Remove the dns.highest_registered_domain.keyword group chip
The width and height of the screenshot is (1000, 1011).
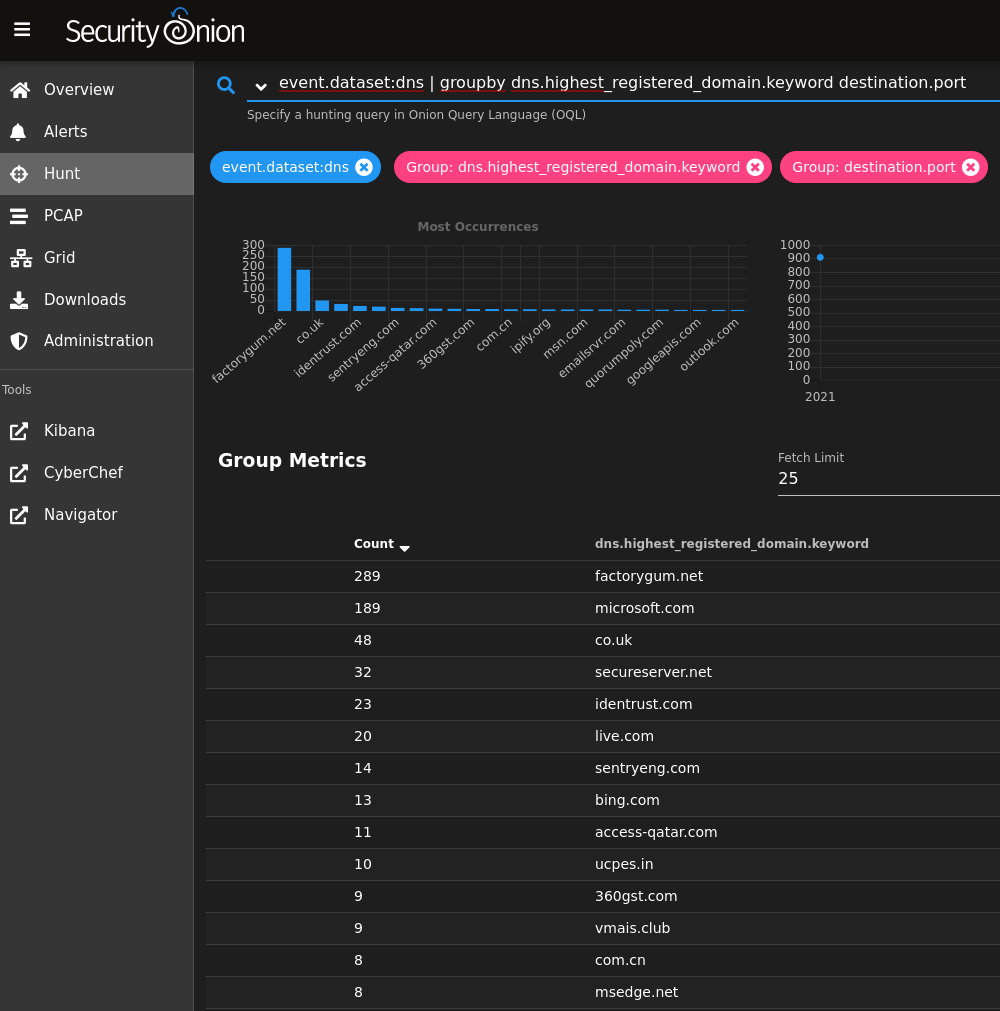tap(755, 168)
